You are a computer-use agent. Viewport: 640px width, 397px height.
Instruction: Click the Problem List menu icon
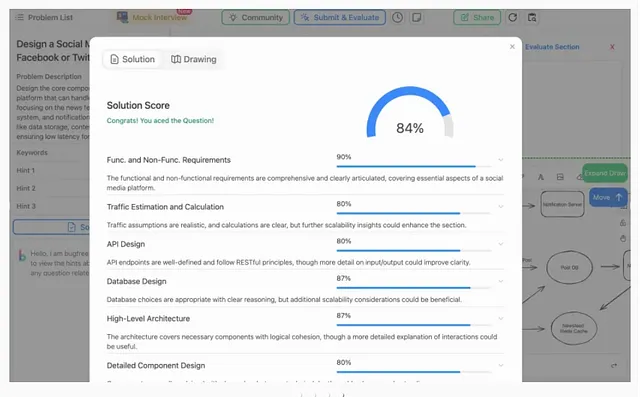[x=20, y=17]
